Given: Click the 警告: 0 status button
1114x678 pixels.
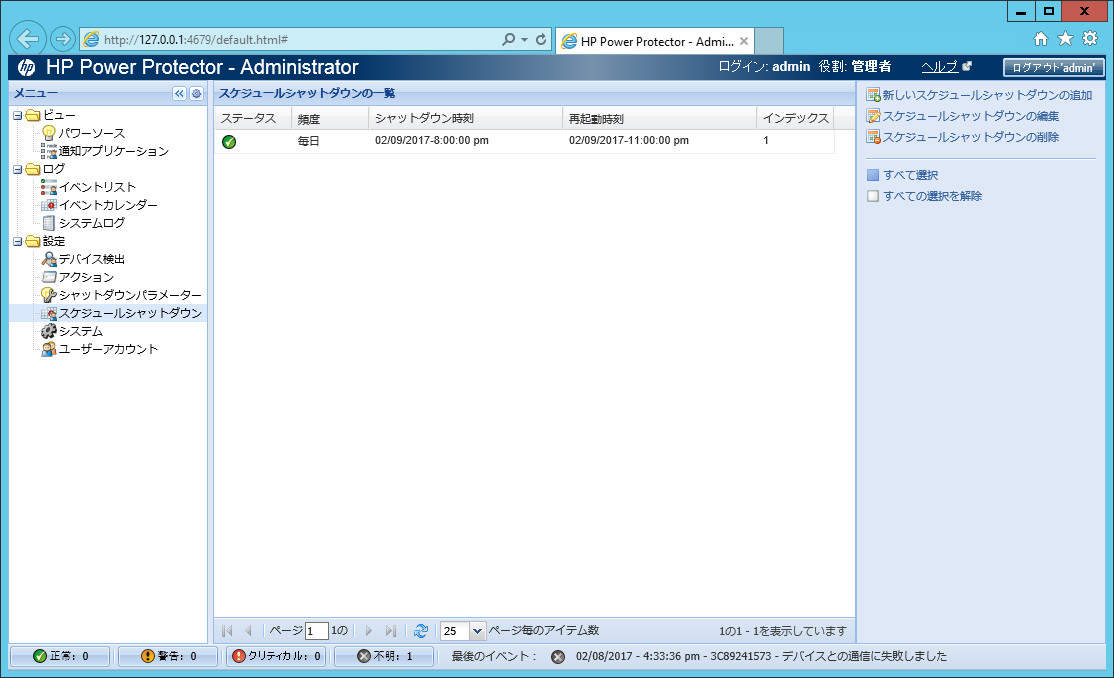Looking at the screenshot, I should (x=168, y=656).
